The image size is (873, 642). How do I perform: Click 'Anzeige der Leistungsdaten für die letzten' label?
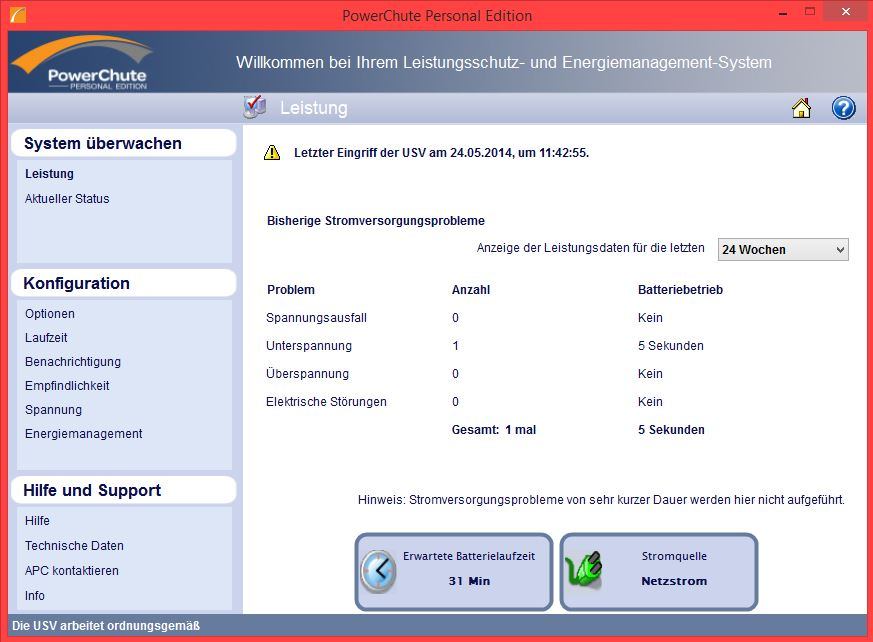coord(590,248)
